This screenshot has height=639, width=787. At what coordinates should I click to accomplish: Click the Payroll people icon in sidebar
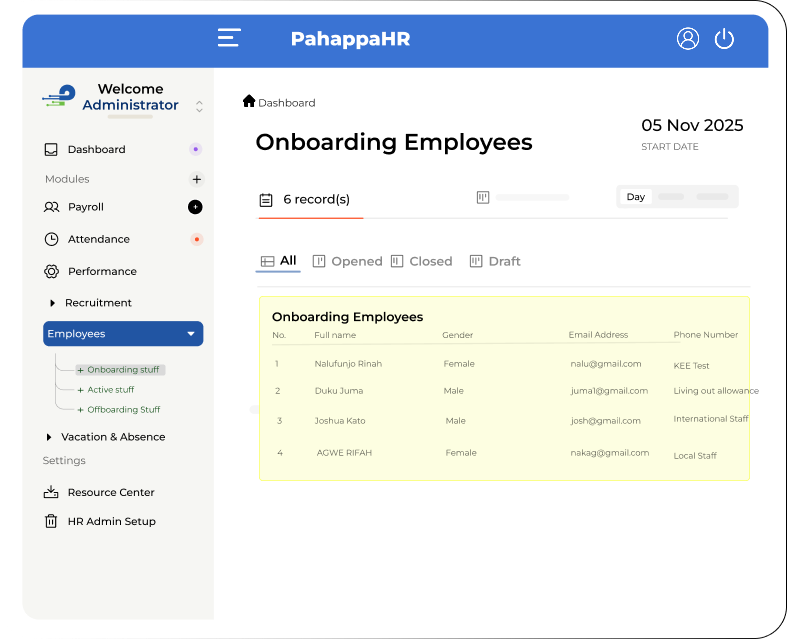click(52, 207)
